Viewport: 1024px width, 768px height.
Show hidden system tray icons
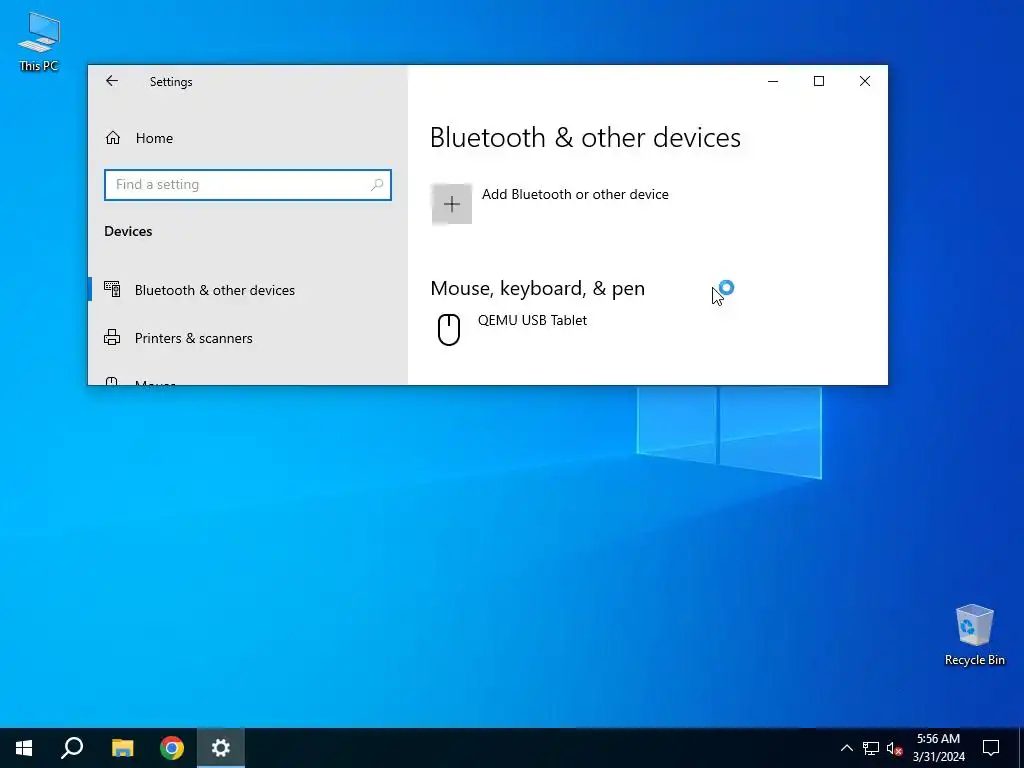click(x=846, y=748)
